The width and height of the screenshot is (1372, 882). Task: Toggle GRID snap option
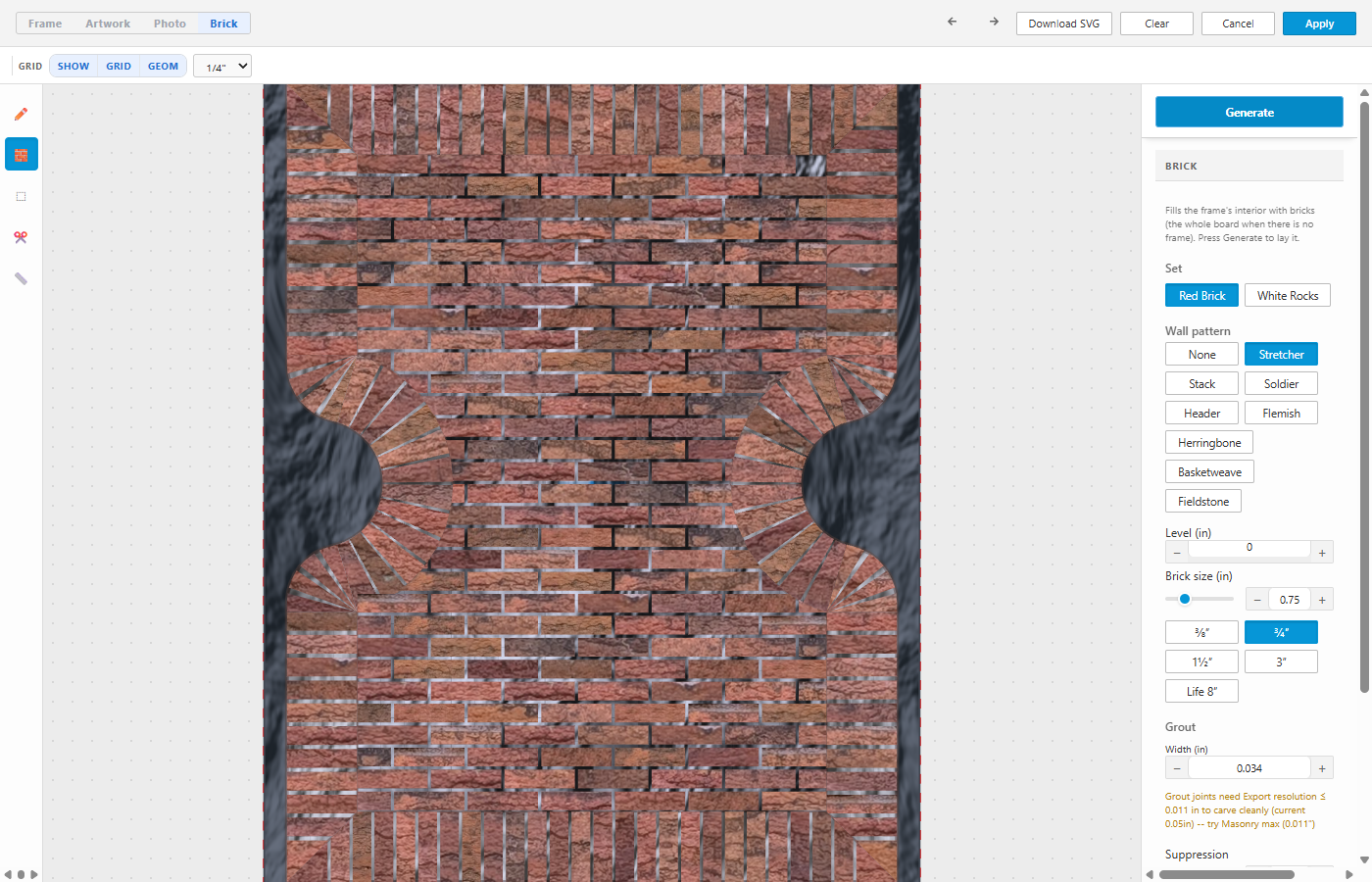pos(119,66)
